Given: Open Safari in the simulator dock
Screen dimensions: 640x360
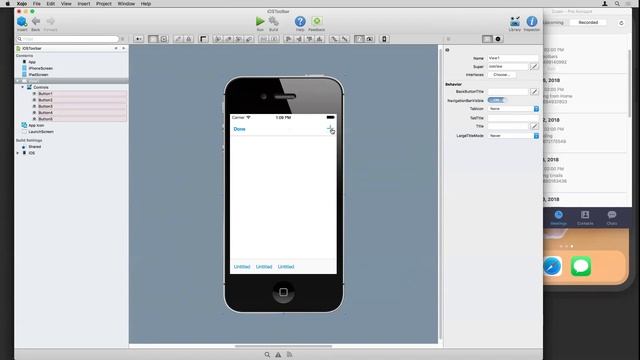Looking at the screenshot, I should 552,267.
